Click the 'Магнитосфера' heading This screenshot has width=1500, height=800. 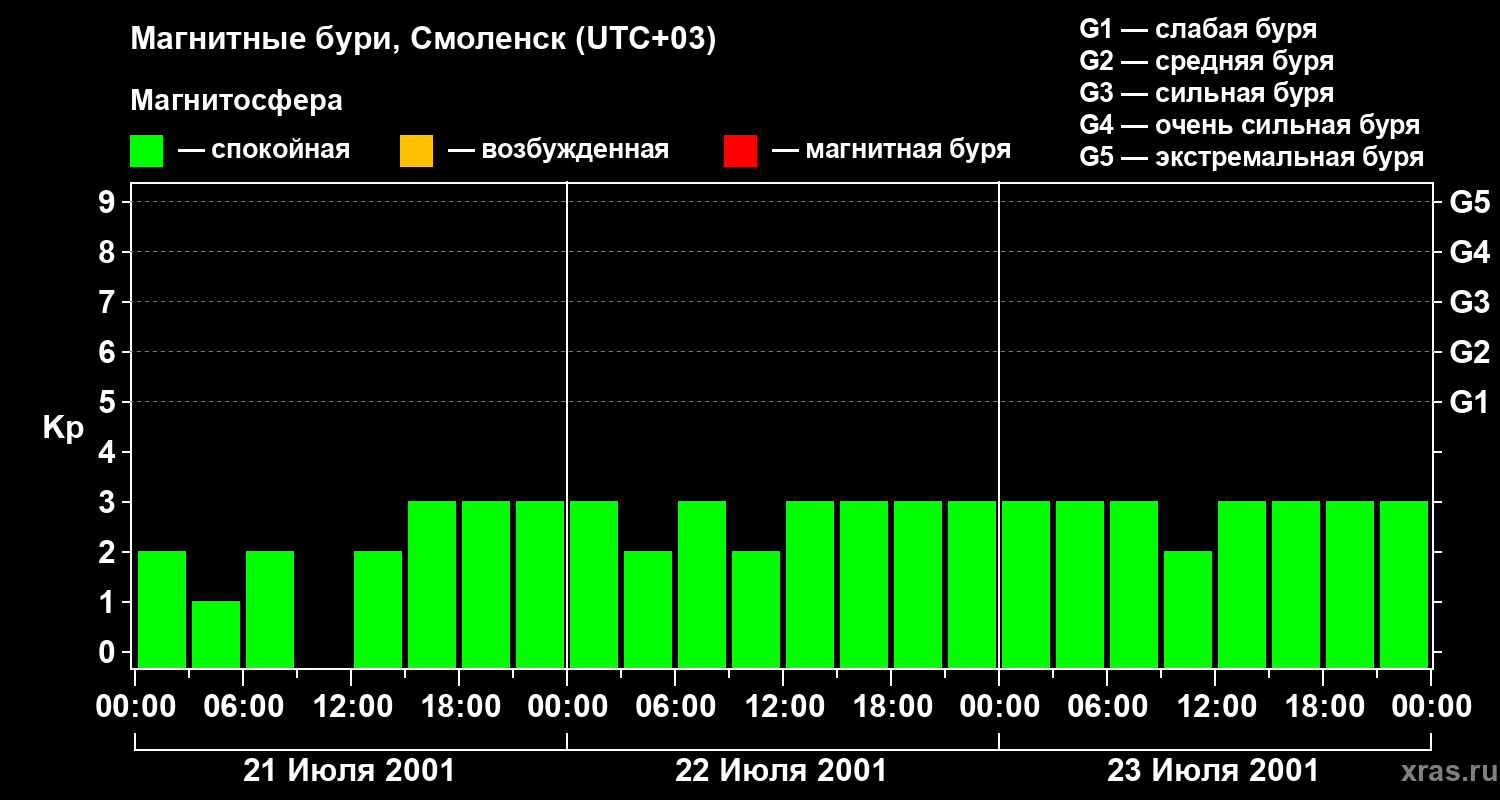(237, 101)
